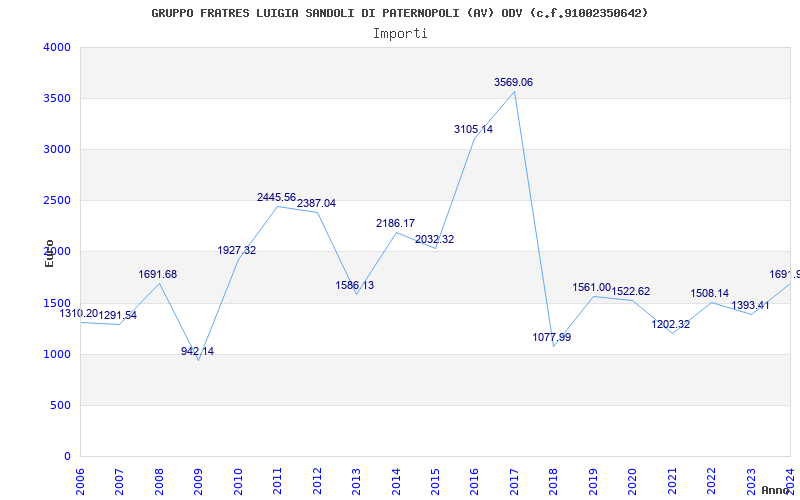Click the 1291.54 data label

(117, 316)
